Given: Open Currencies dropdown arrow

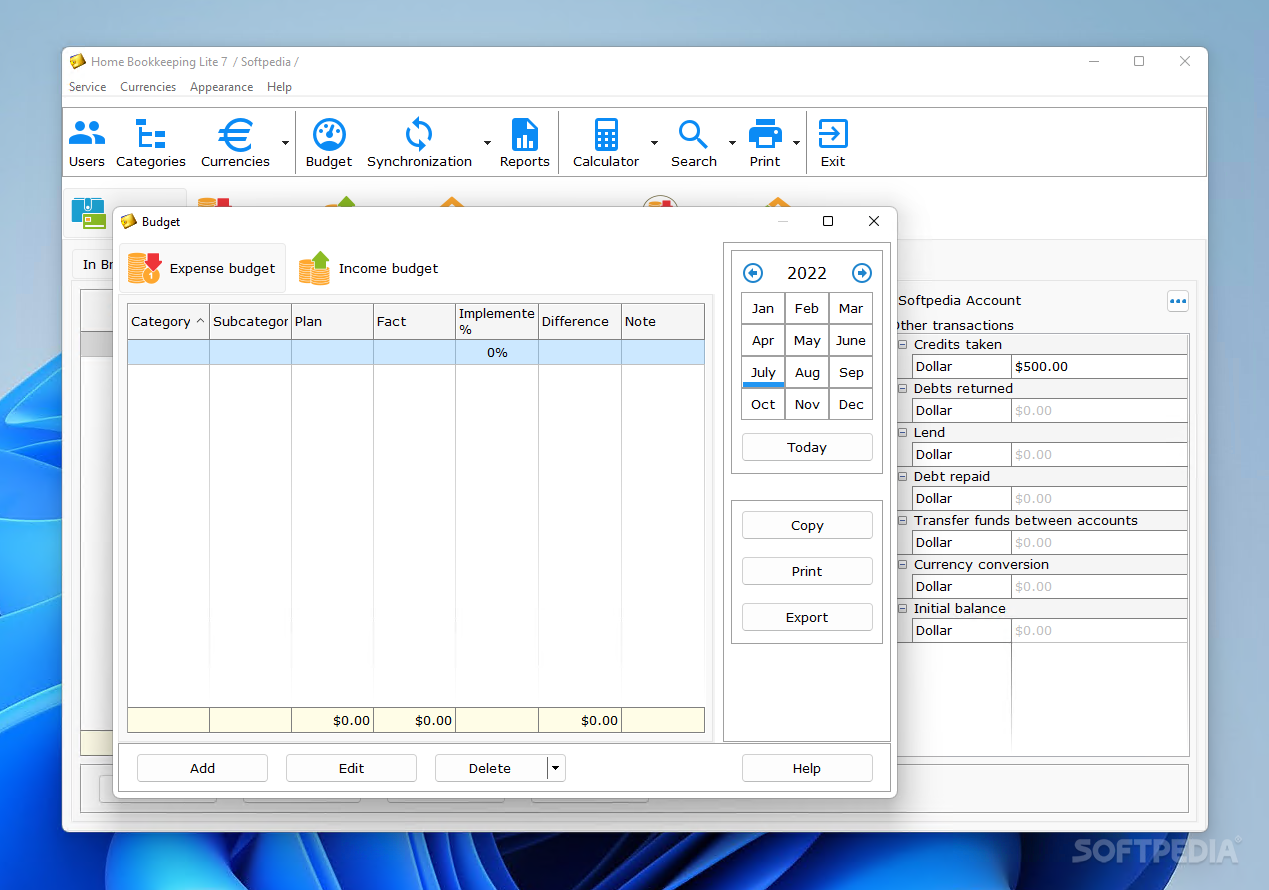Looking at the screenshot, I should (x=285, y=143).
